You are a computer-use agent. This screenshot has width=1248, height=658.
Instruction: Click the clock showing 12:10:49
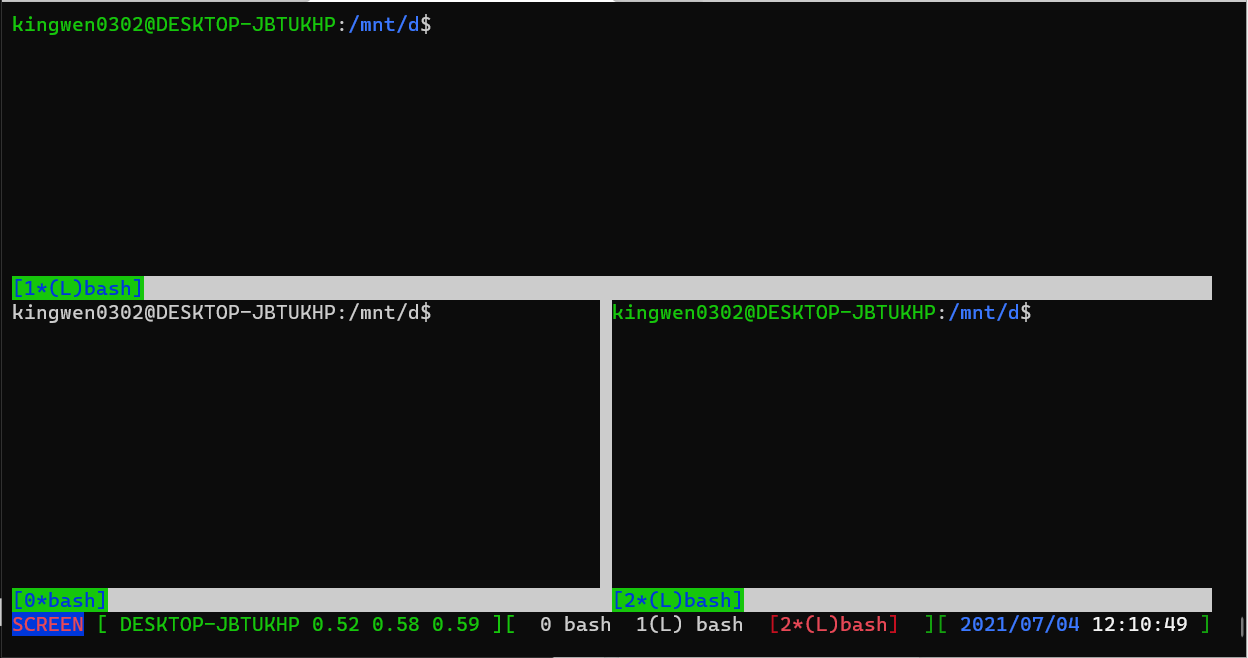(x=1139, y=625)
